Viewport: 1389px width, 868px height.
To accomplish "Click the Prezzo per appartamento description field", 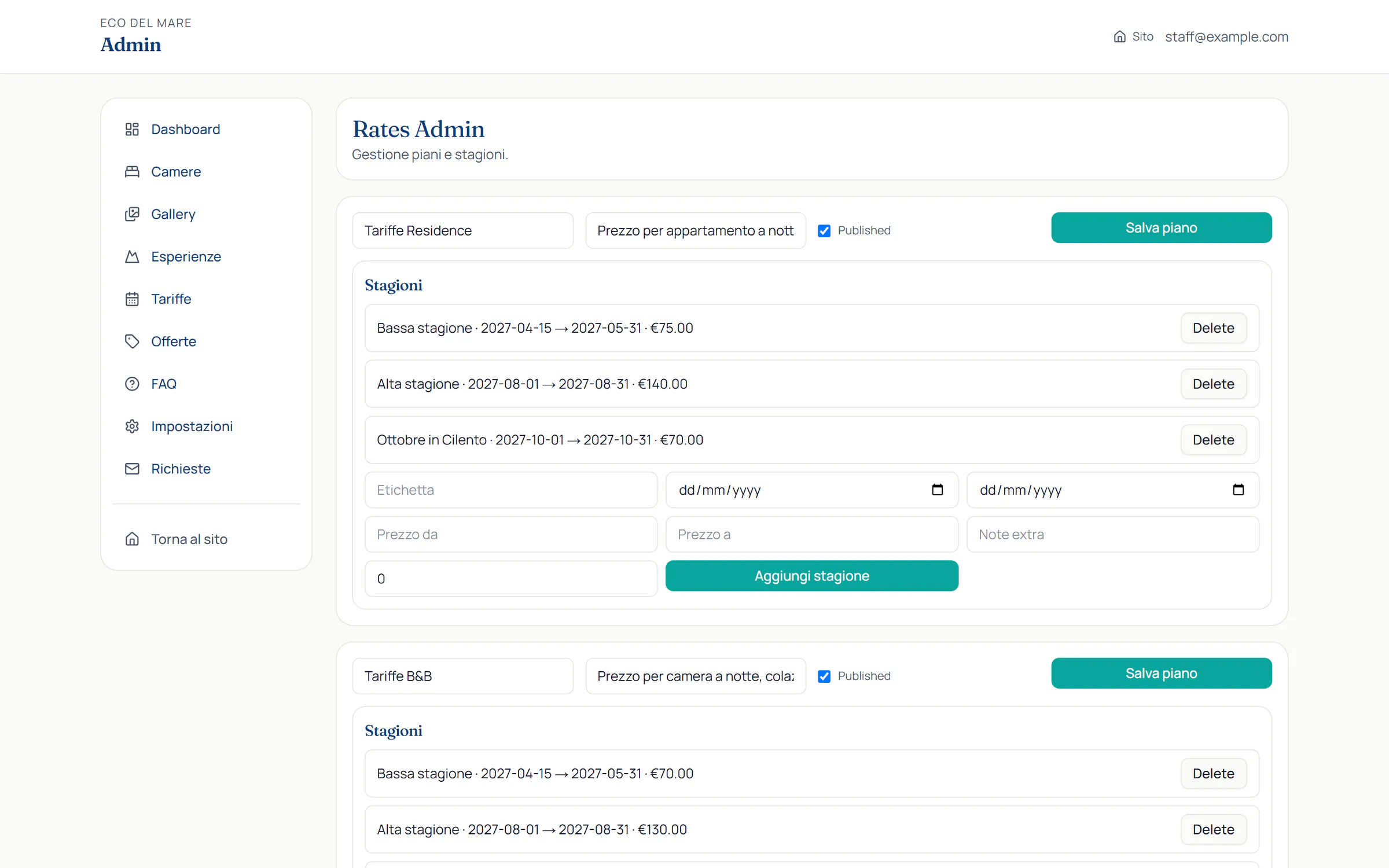I will [695, 230].
